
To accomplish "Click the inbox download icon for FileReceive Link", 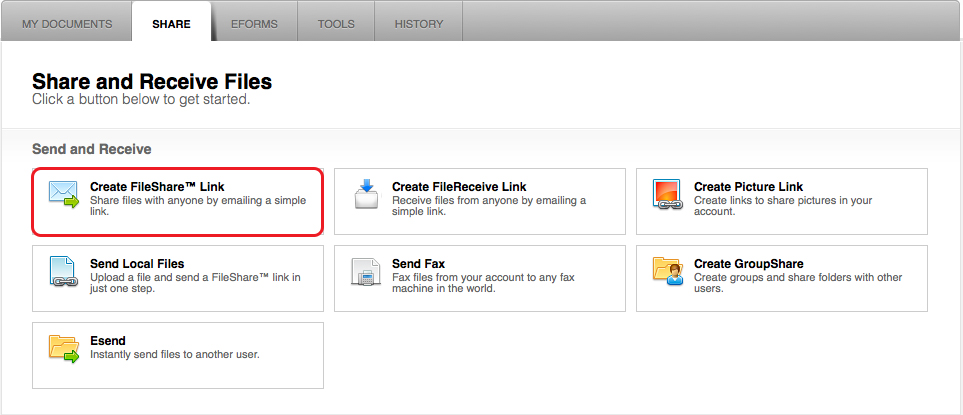I will (366, 193).
